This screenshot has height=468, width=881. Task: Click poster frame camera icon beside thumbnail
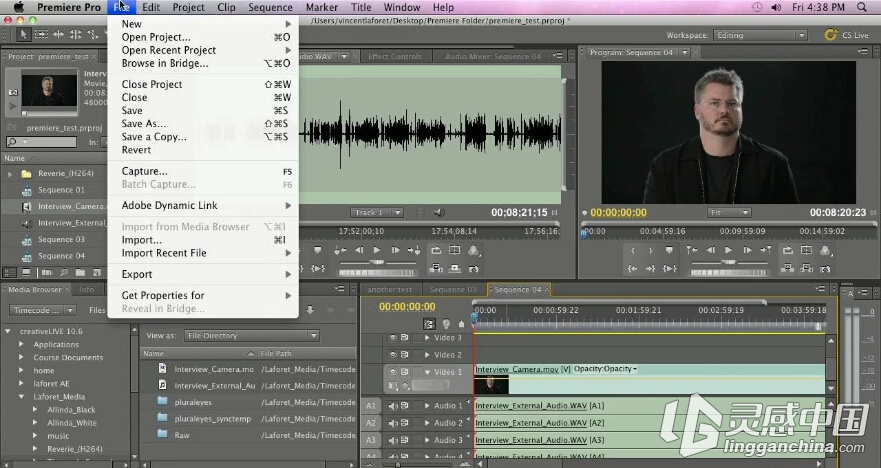pos(13,92)
